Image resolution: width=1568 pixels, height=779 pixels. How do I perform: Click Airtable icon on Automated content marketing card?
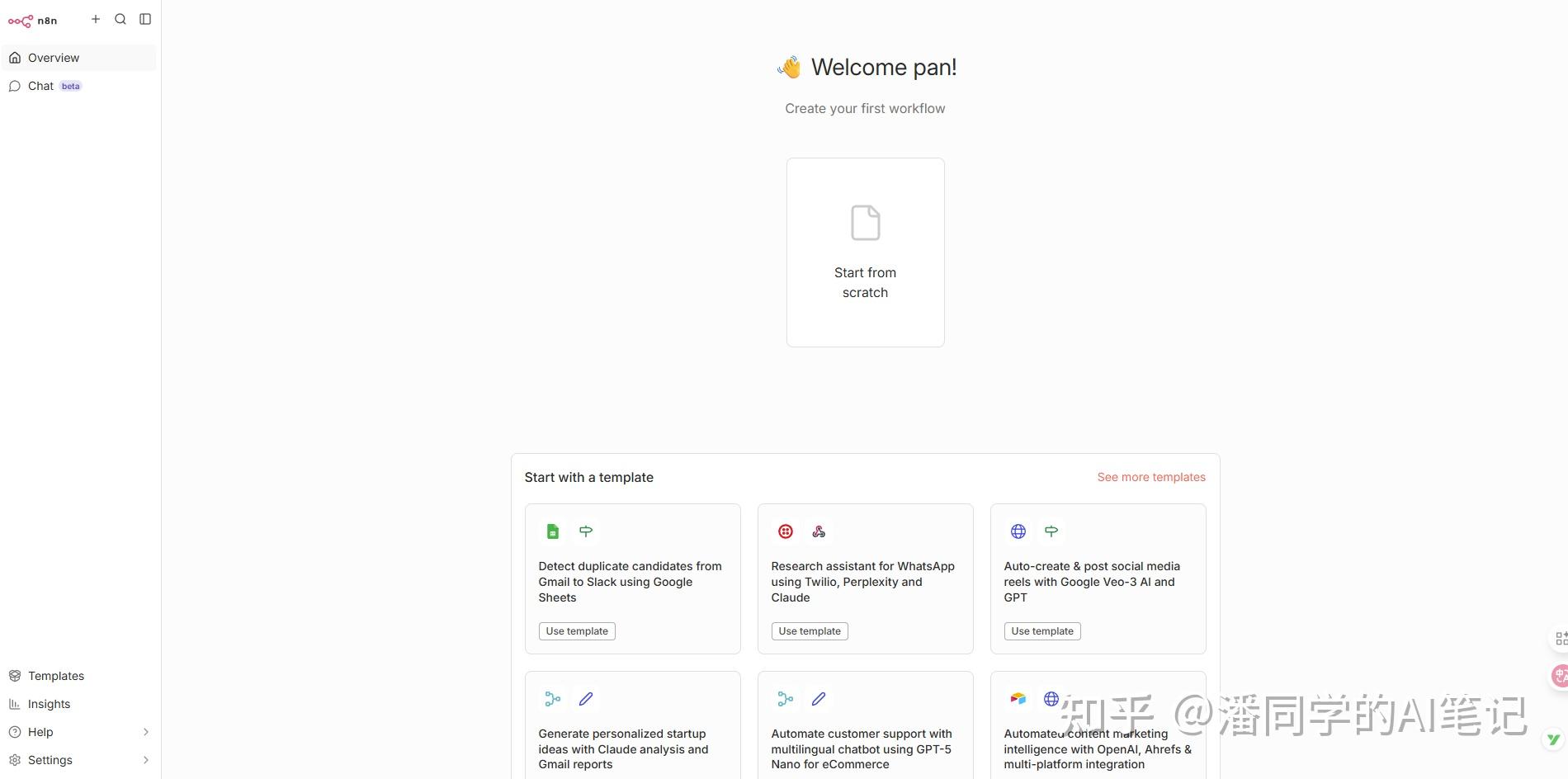[x=1018, y=699]
